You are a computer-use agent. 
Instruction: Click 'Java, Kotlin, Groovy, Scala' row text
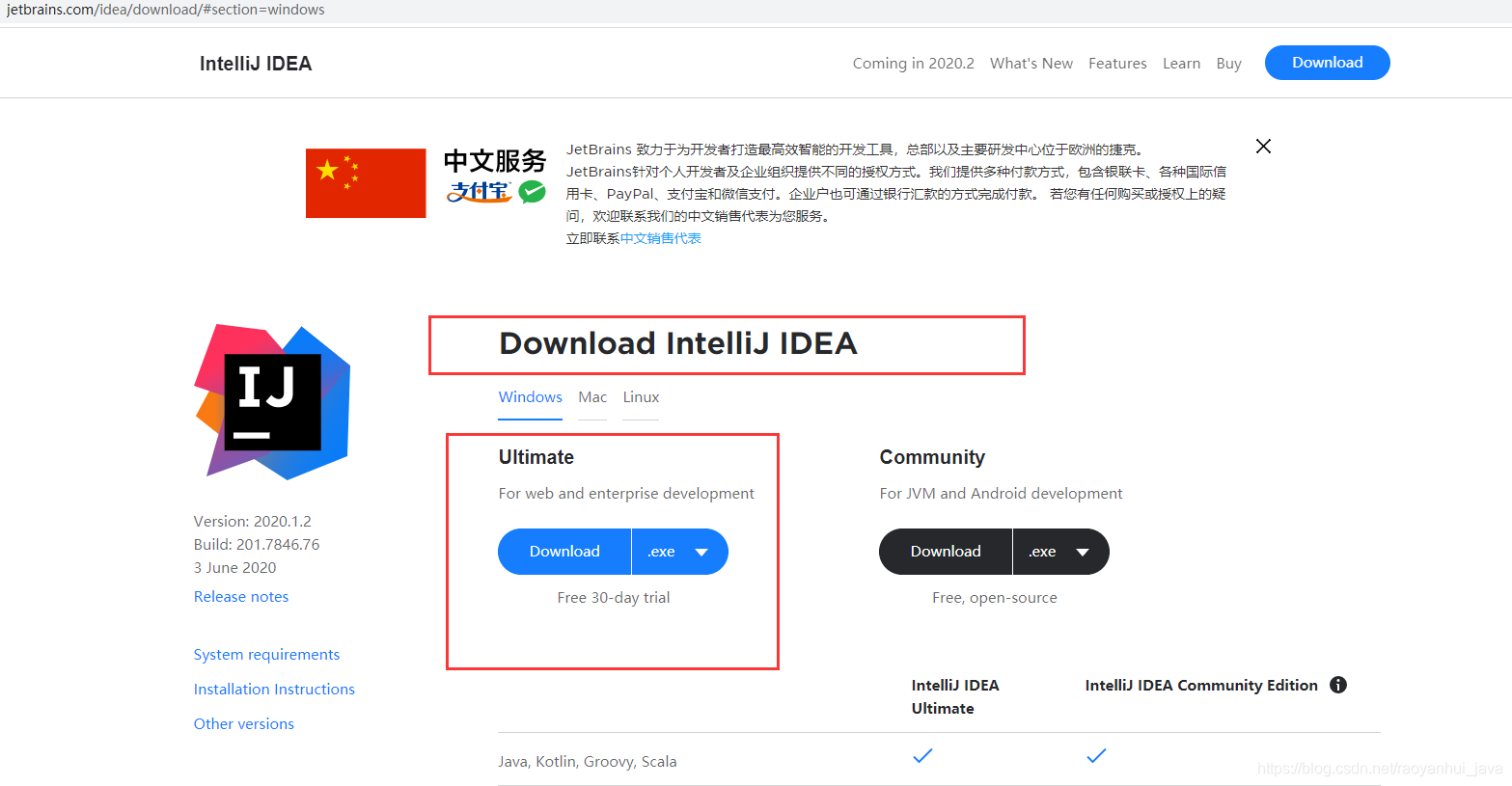[588, 762]
